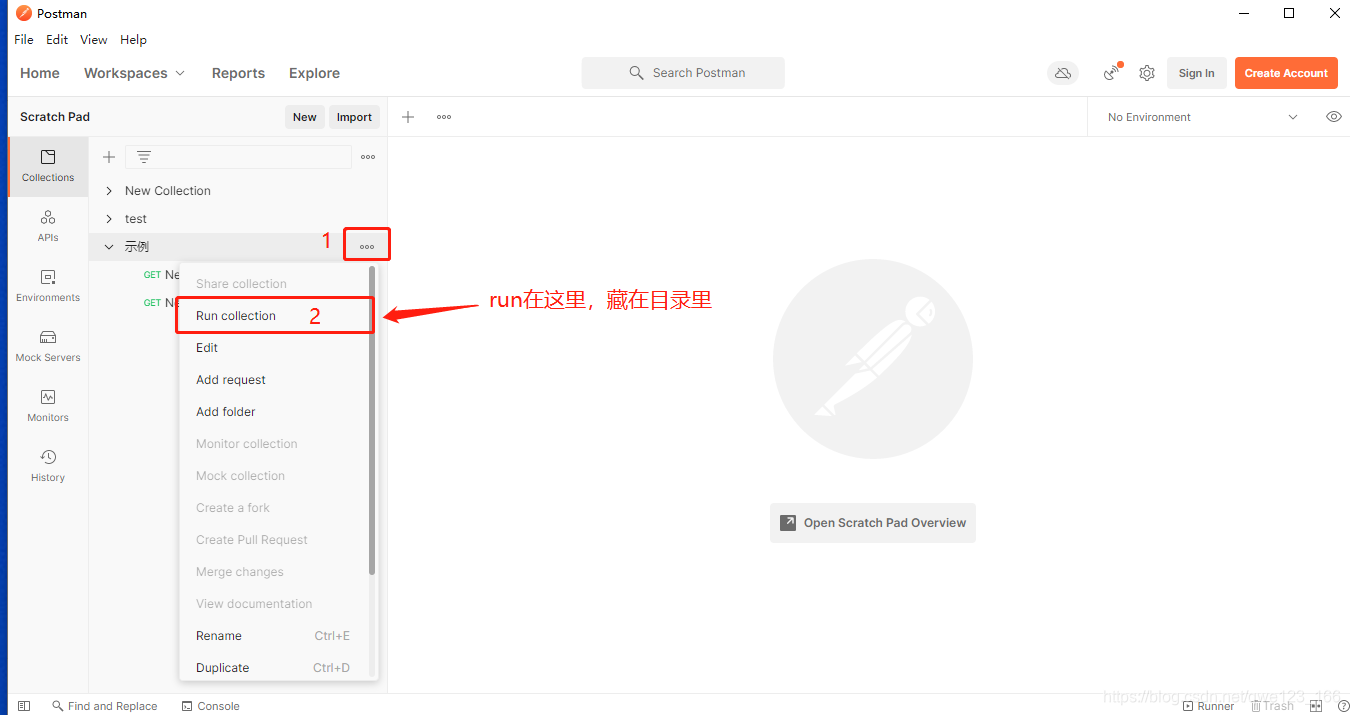Click Create Pull Request menu entry
1350x715 pixels.
click(x=274, y=540)
